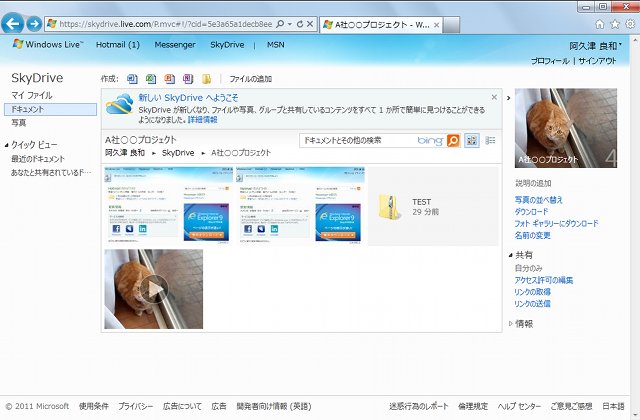Collapse the 共有 section
This screenshot has width=640, height=420.
[510, 255]
